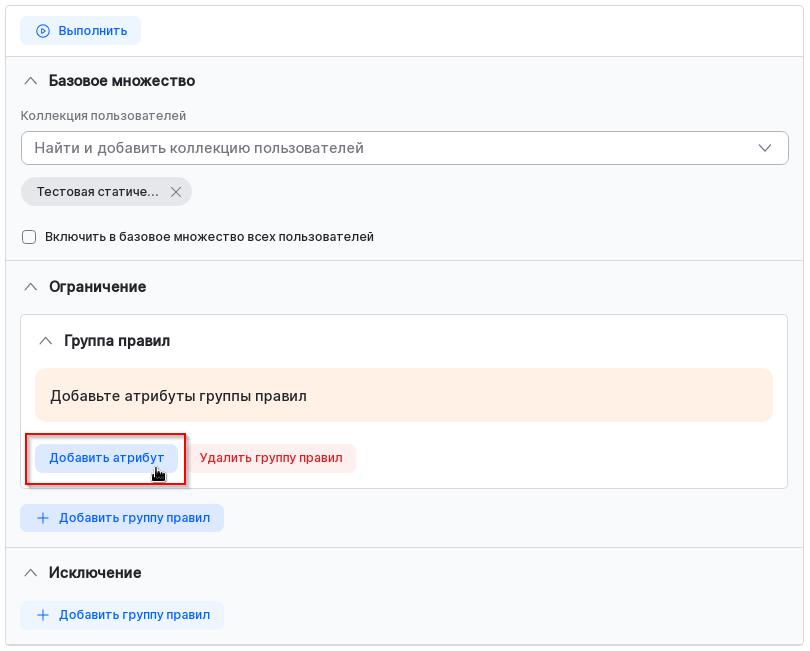Click the Добавьте атрибуты группы правил notice
The image size is (810, 651).
pos(403,395)
